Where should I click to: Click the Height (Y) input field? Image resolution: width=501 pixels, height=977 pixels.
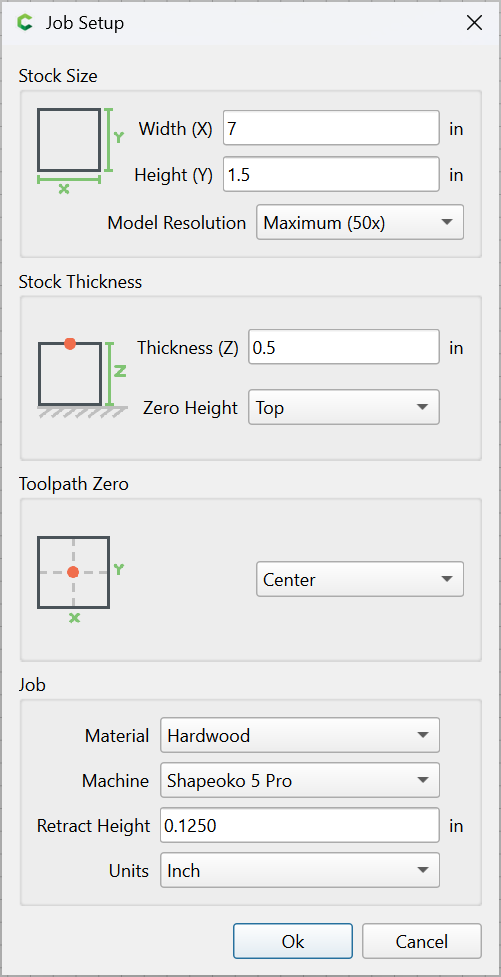coord(332,174)
